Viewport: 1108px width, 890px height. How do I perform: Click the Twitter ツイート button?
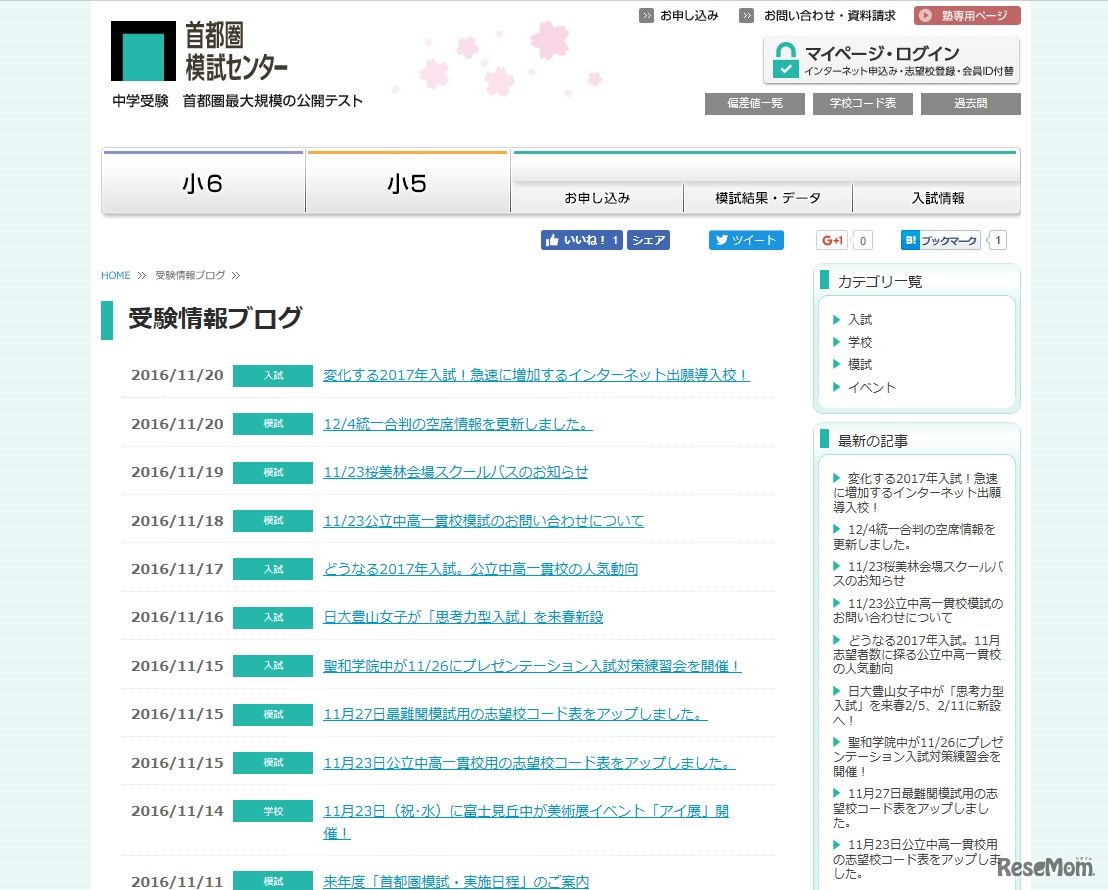click(746, 240)
